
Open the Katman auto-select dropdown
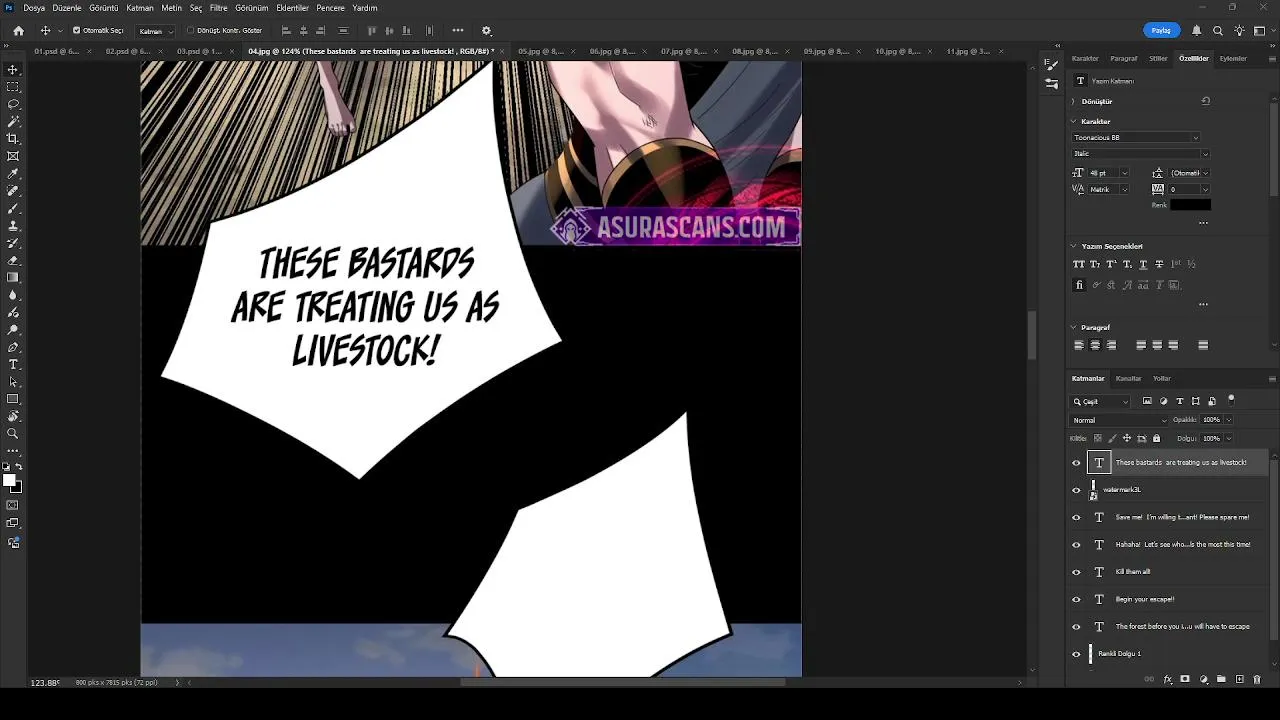[x=155, y=31]
